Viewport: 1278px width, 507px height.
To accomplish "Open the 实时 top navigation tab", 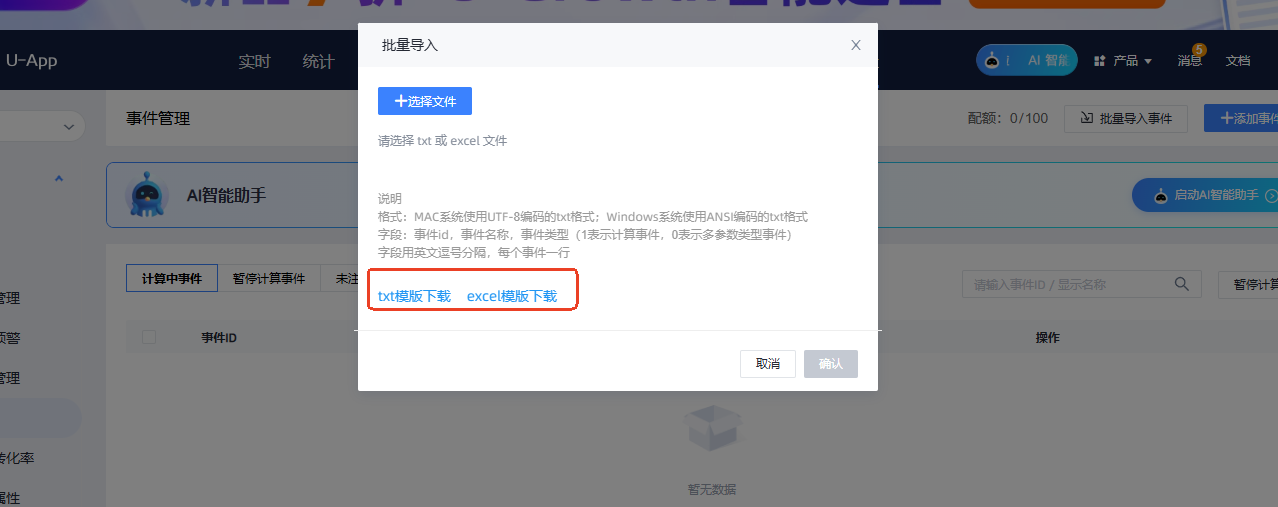I will point(255,61).
